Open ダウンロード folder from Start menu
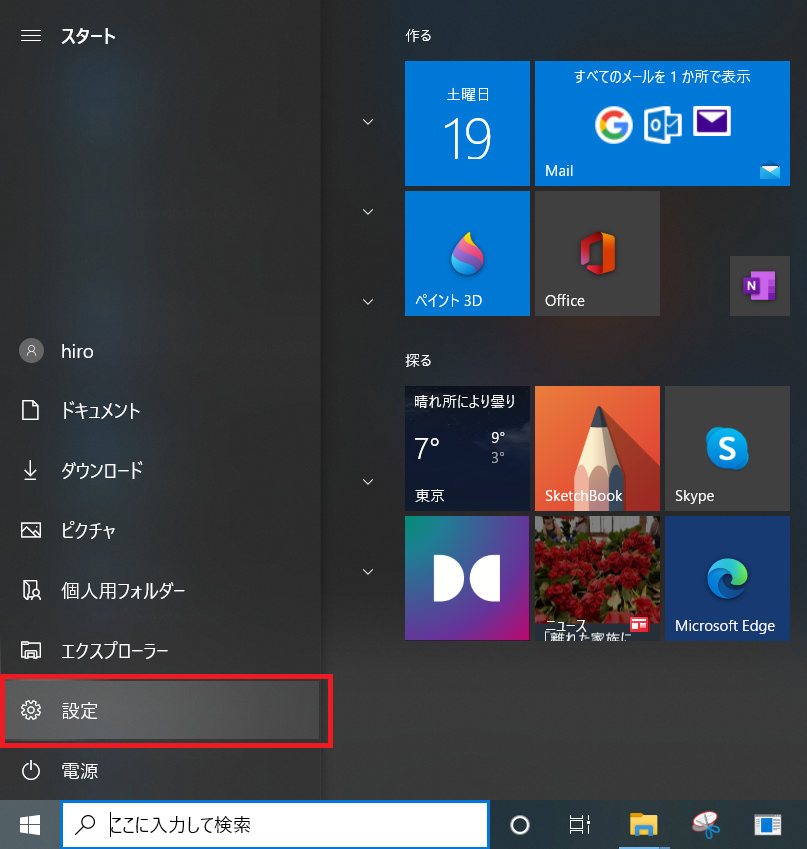The width and height of the screenshot is (807, 849). coord(162,471)
